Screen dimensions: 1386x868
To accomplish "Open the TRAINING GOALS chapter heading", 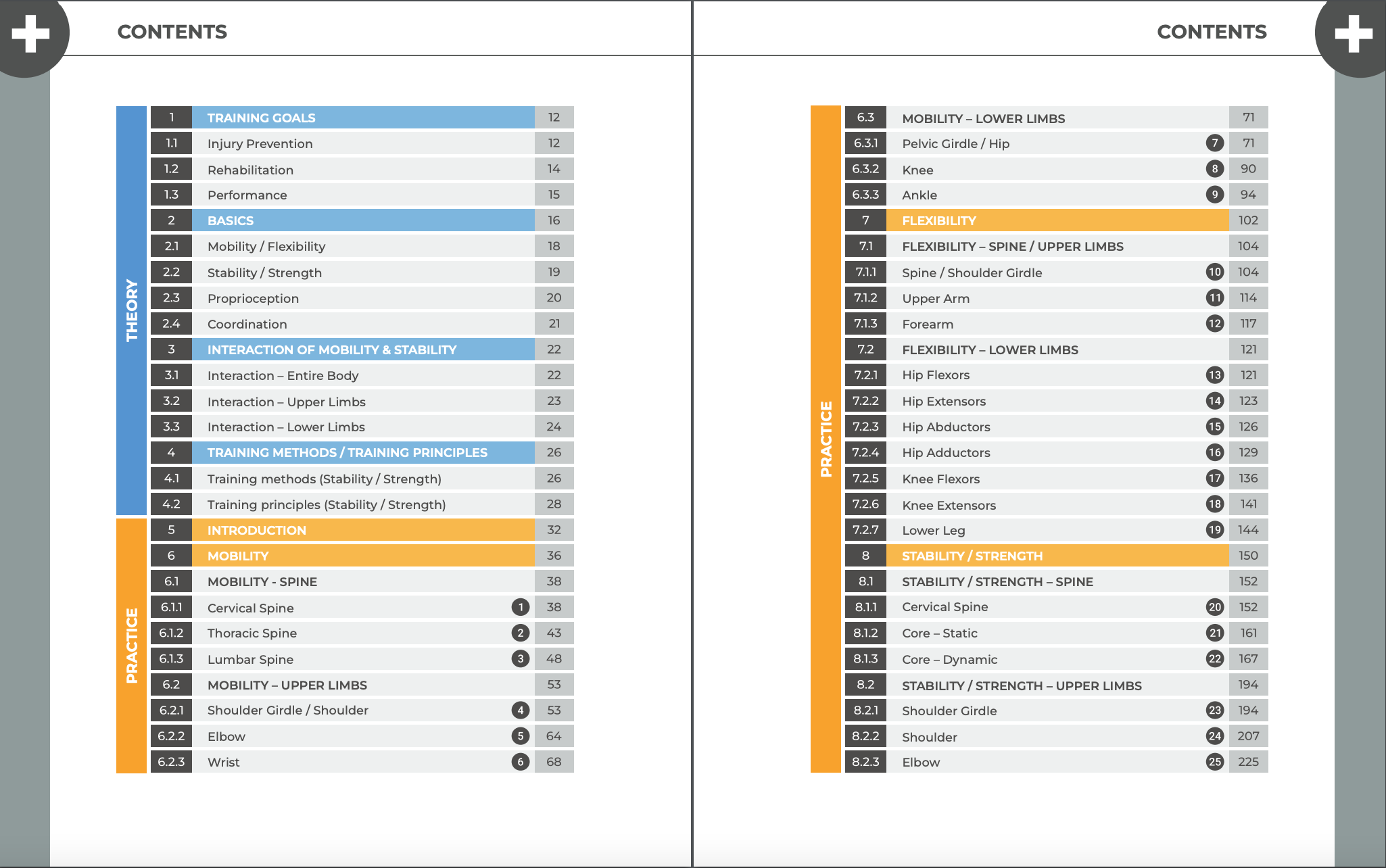I will pos(261,118).
